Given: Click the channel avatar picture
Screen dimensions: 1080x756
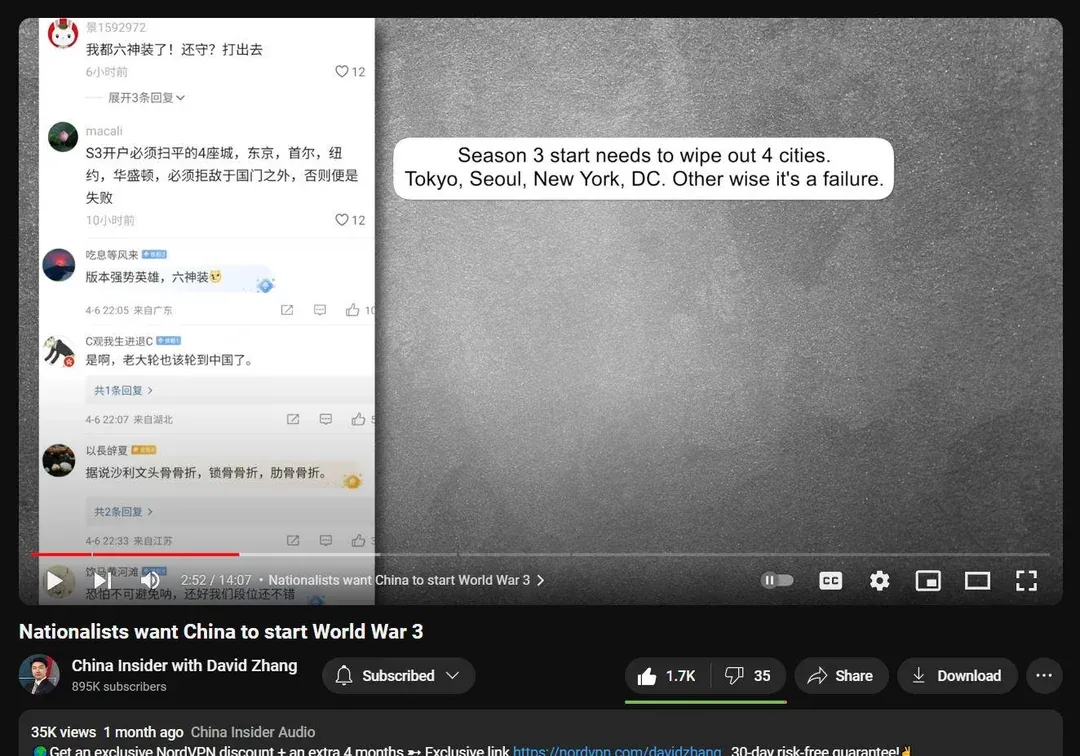Looking at the screenshot, I should [39, 675].
